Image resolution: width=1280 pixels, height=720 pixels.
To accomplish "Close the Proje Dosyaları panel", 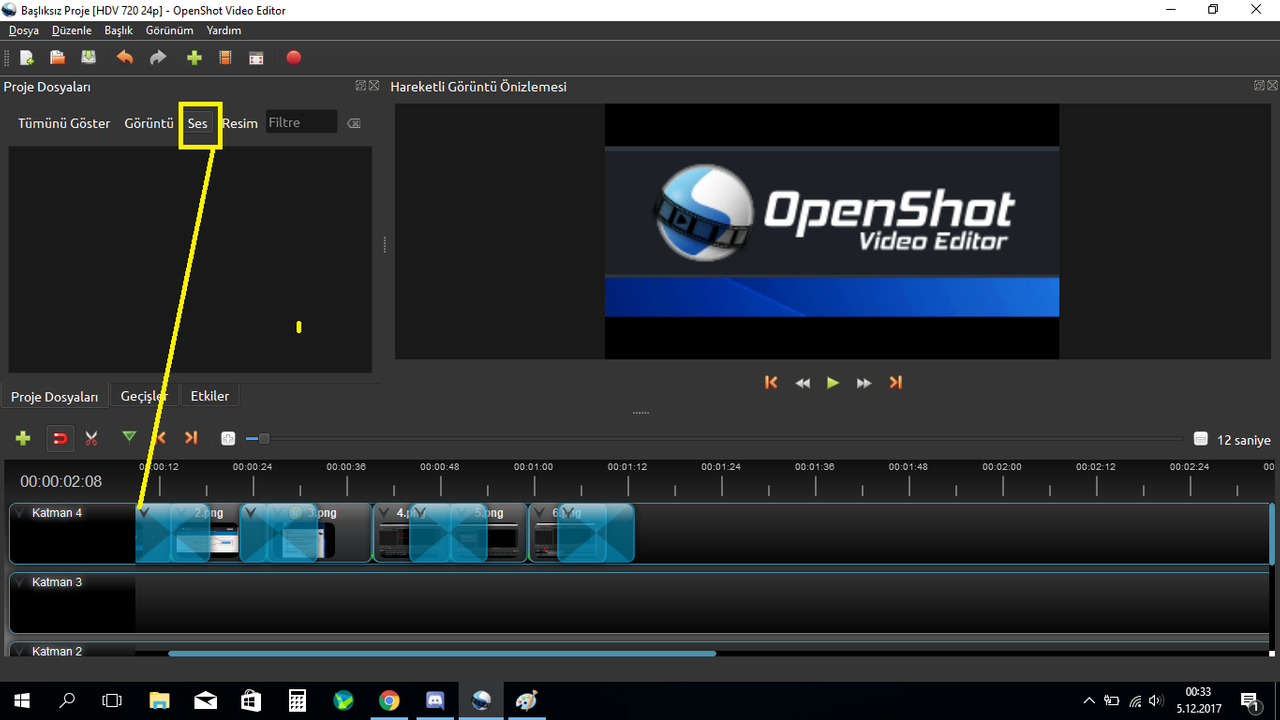I will 374,86.
